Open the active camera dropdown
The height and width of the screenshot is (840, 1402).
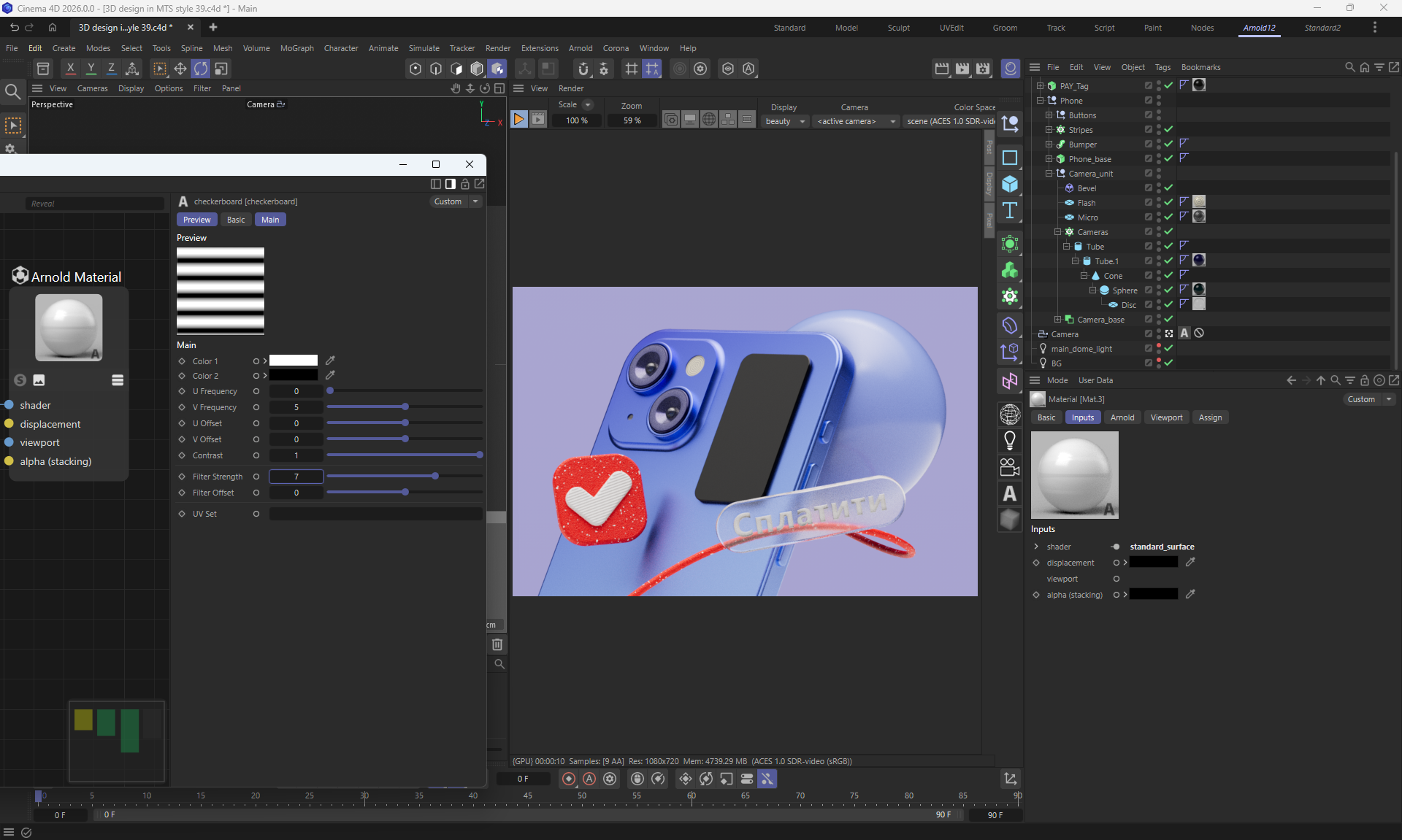tap(855, 121)
